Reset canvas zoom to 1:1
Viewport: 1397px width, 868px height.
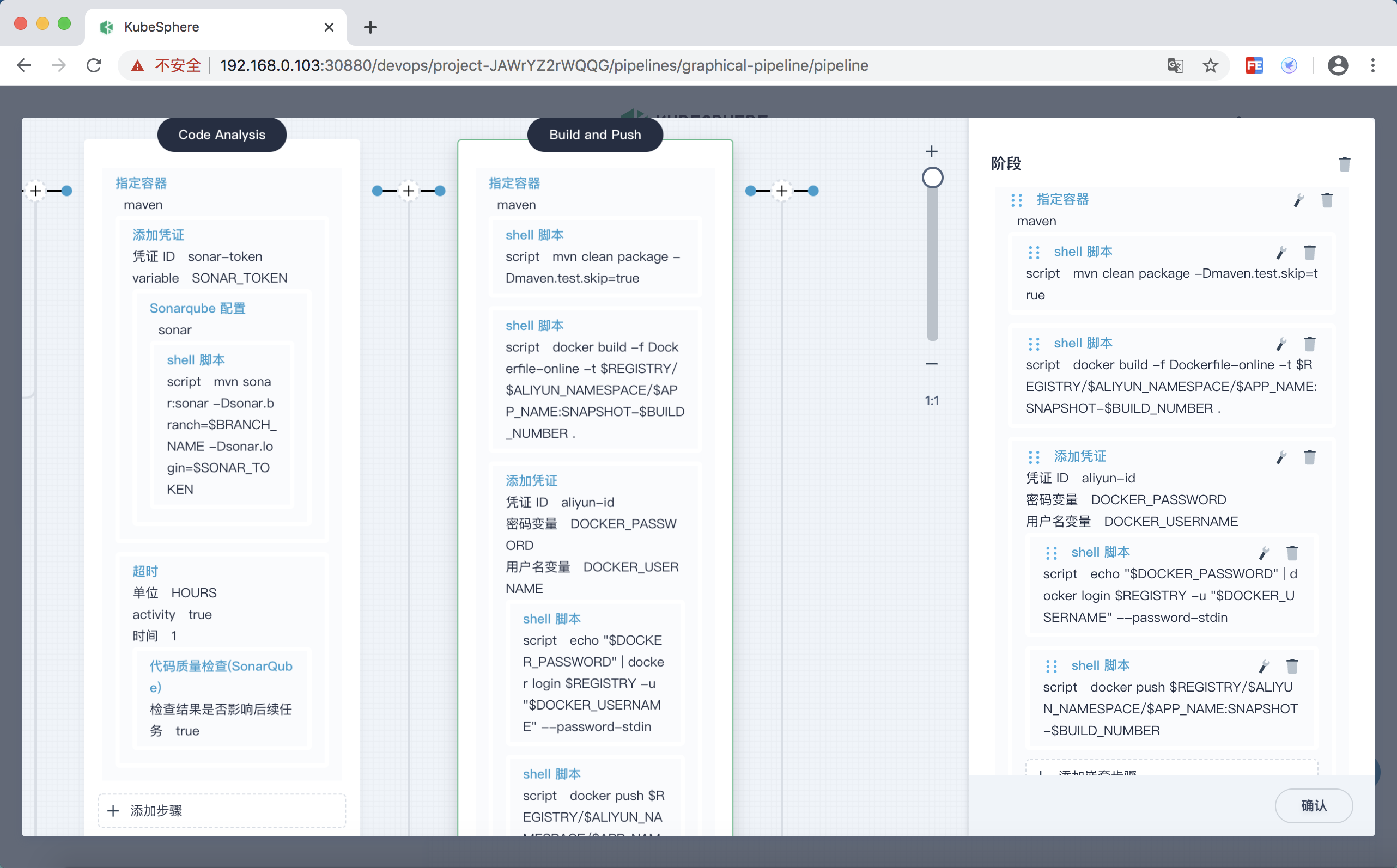tap(932, 401)
